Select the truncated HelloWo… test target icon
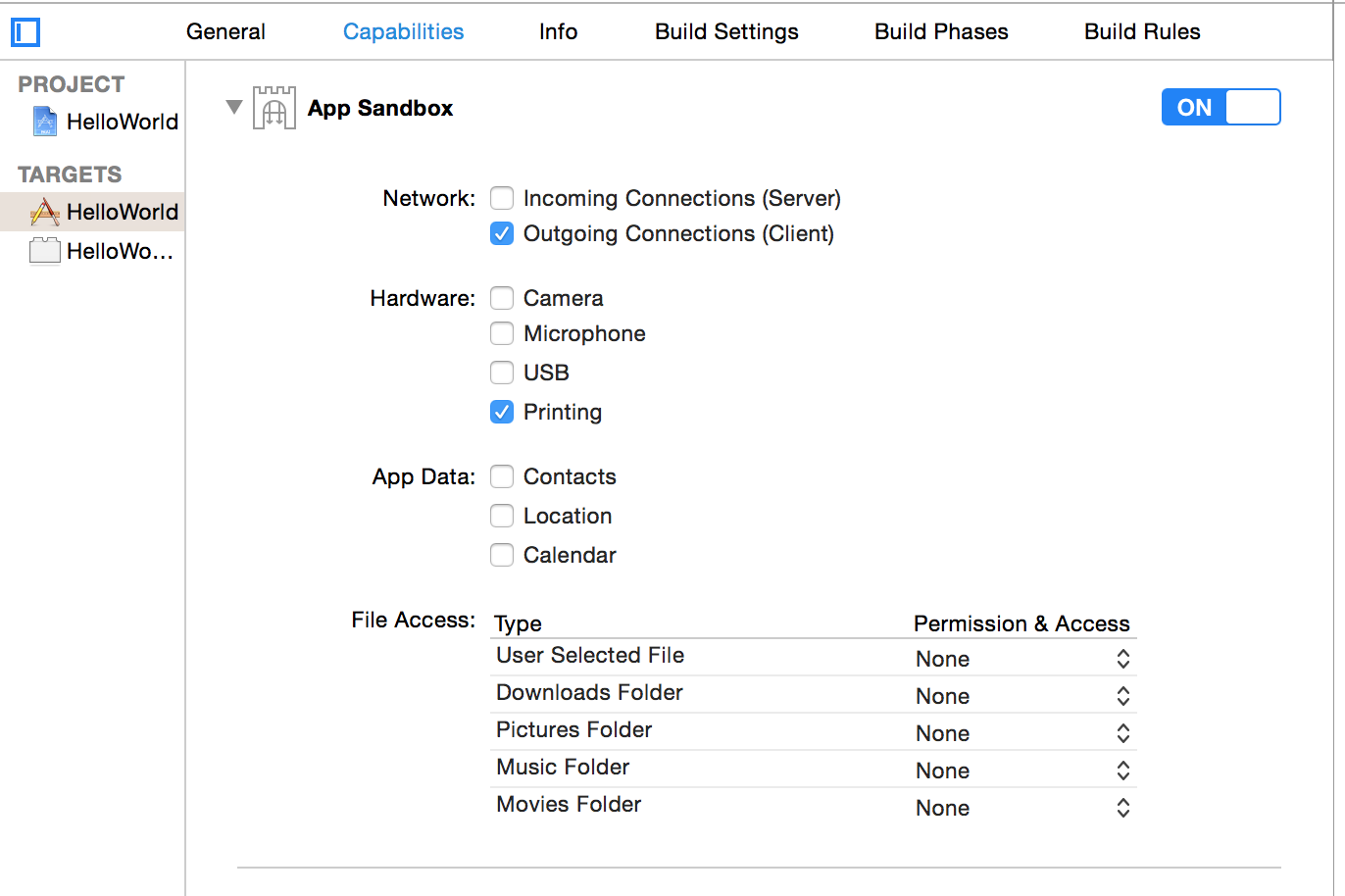Viewport: 1345px width, 896px height. coord(45,251)
